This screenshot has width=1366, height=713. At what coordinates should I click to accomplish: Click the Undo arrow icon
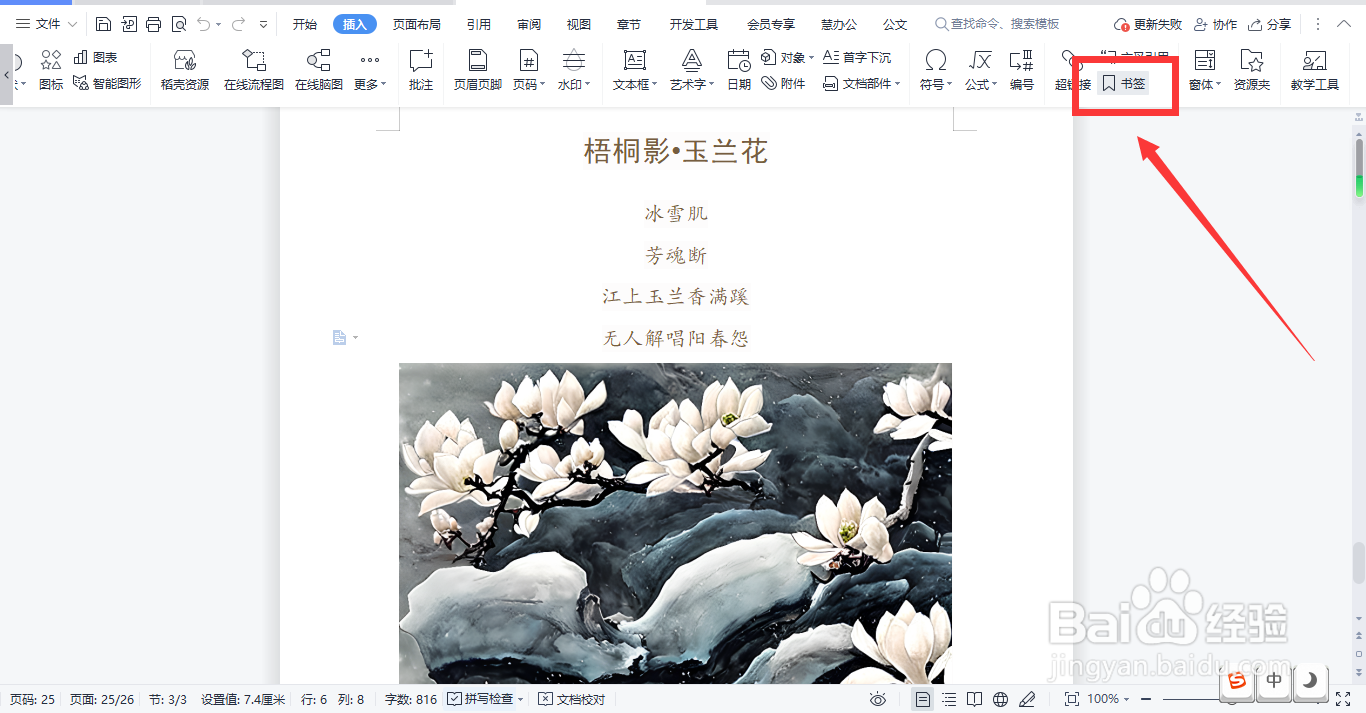(204, 24)
